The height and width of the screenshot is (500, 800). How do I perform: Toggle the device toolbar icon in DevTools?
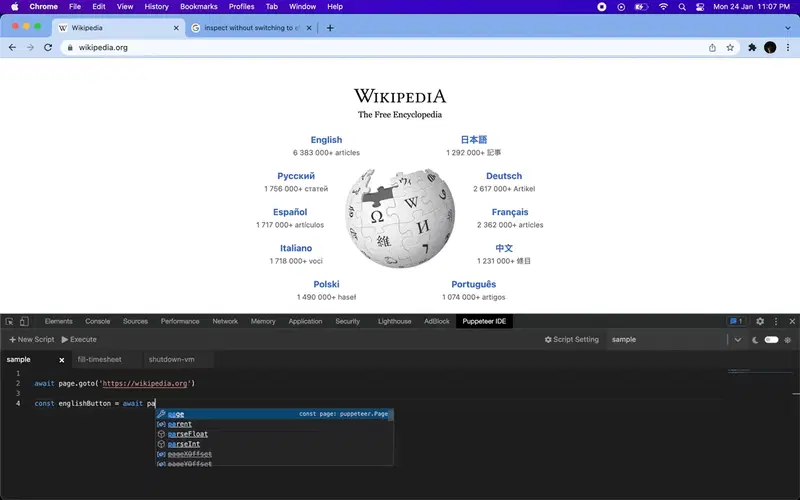tap(24, 321)
